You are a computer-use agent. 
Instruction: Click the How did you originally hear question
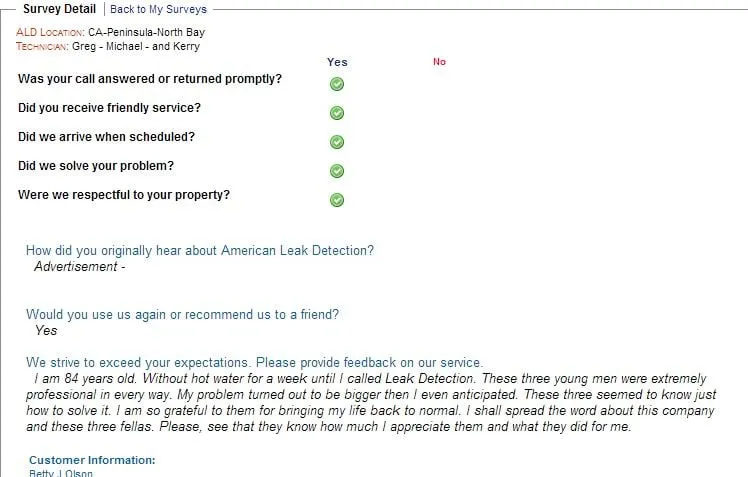[200, 251]
